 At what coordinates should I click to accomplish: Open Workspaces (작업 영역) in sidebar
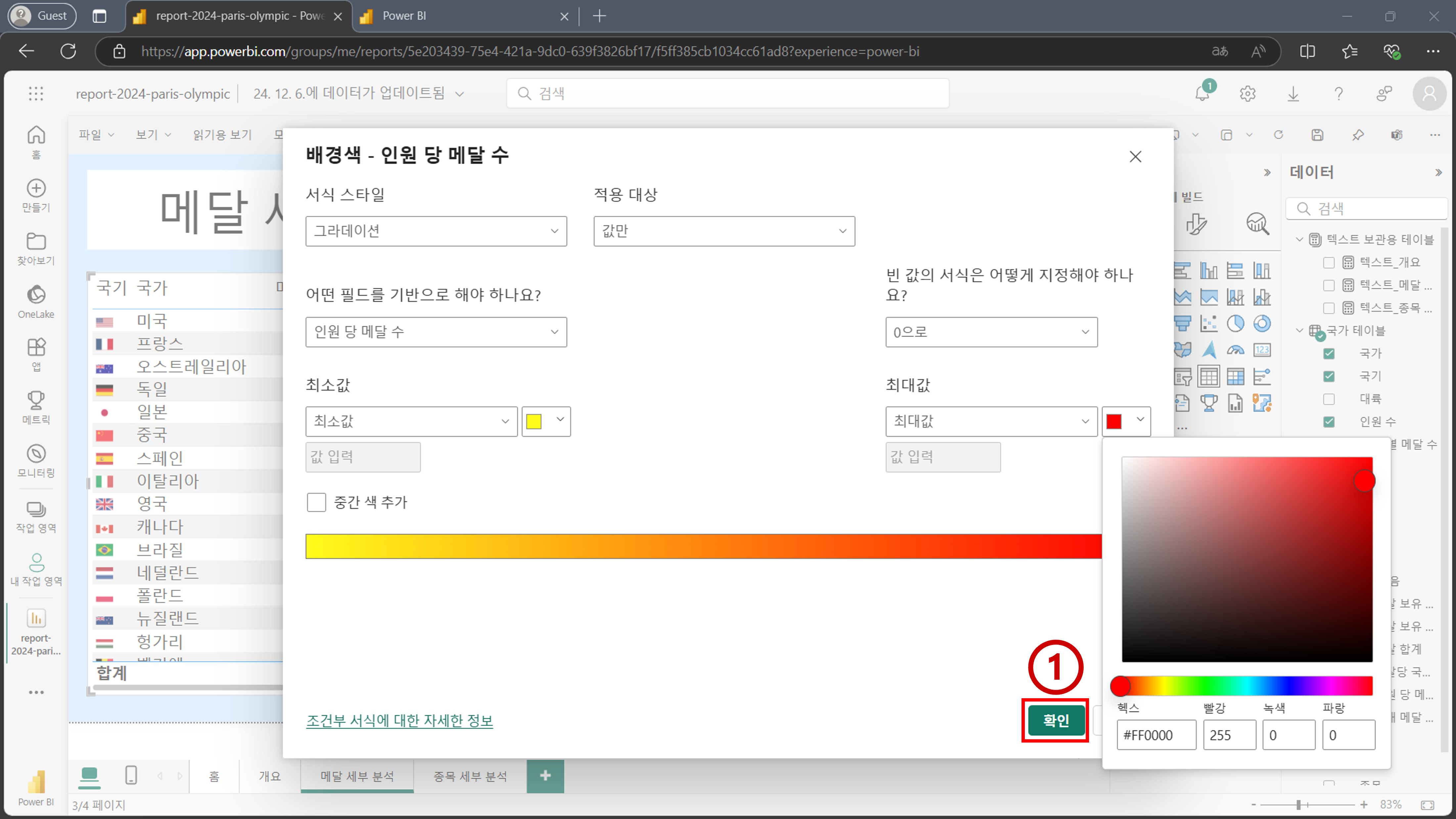36,517
